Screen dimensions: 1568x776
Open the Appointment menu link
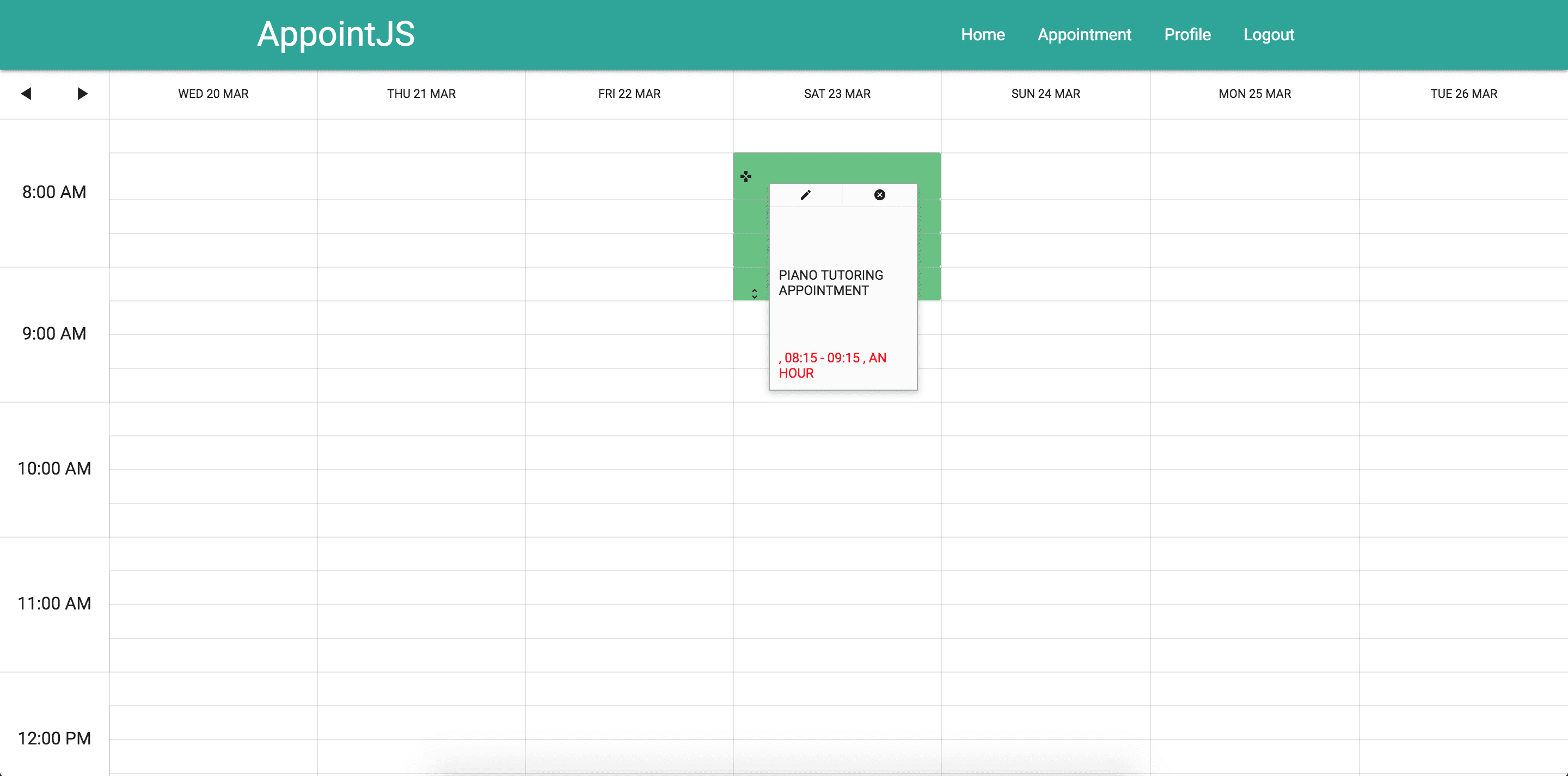coord(1084,35)
